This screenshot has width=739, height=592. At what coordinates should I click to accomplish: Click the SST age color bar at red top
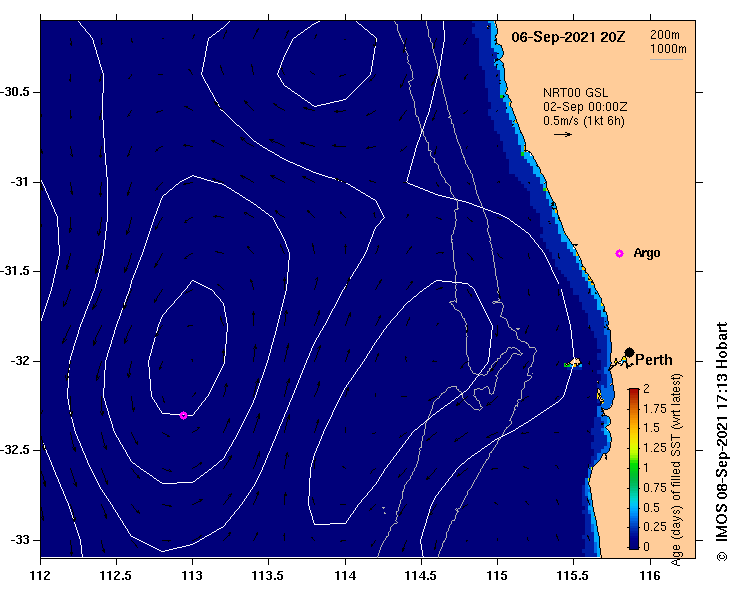point(634,392)
